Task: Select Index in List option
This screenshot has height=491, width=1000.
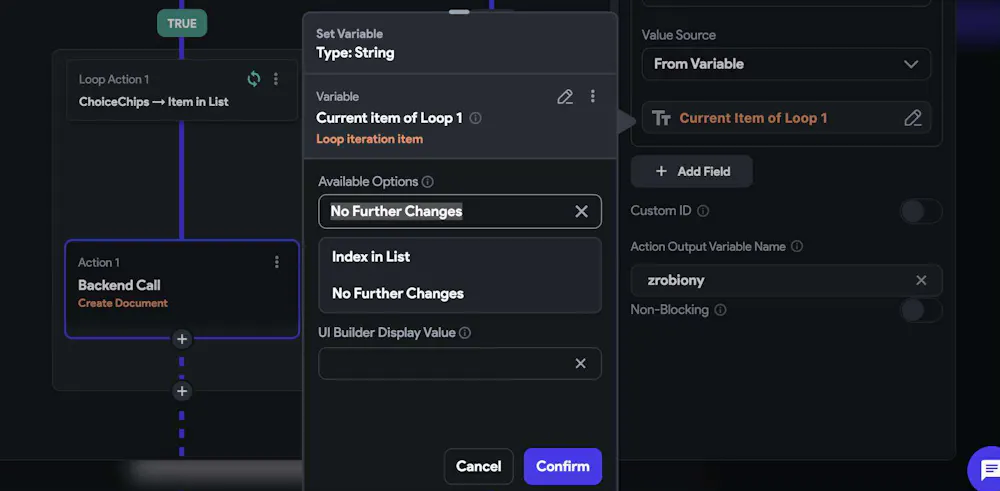Action: (x=371, y=256)
